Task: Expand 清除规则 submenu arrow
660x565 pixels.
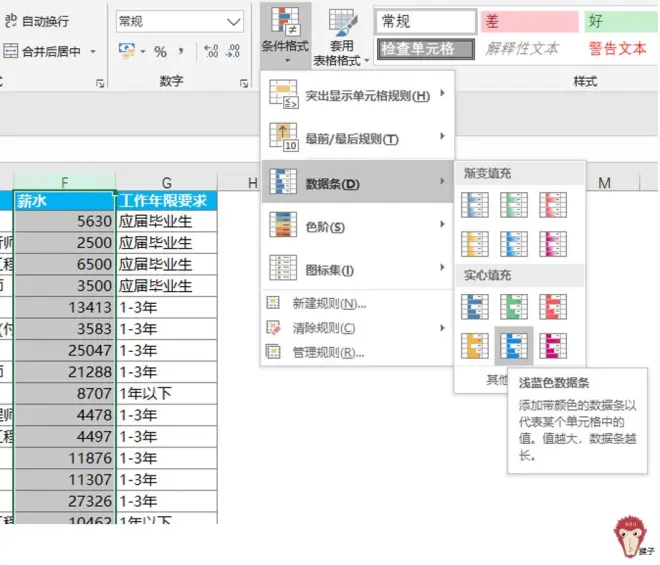Action: click(x=442, y=328)
